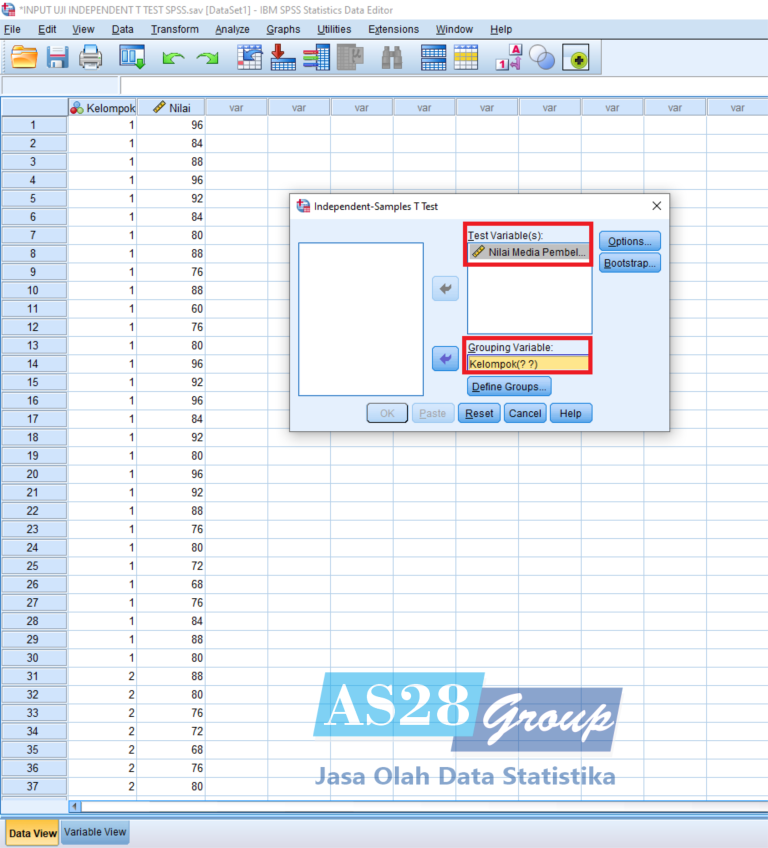768x848 pixels.
Task: Save the file using the floppy disk icon
Action: click(57, 58)
